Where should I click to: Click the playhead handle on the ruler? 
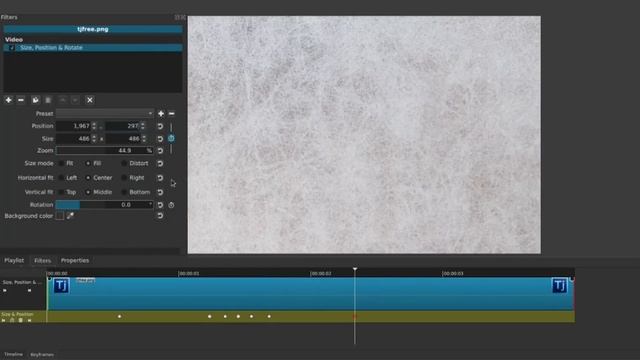click(x=355, y=269)
